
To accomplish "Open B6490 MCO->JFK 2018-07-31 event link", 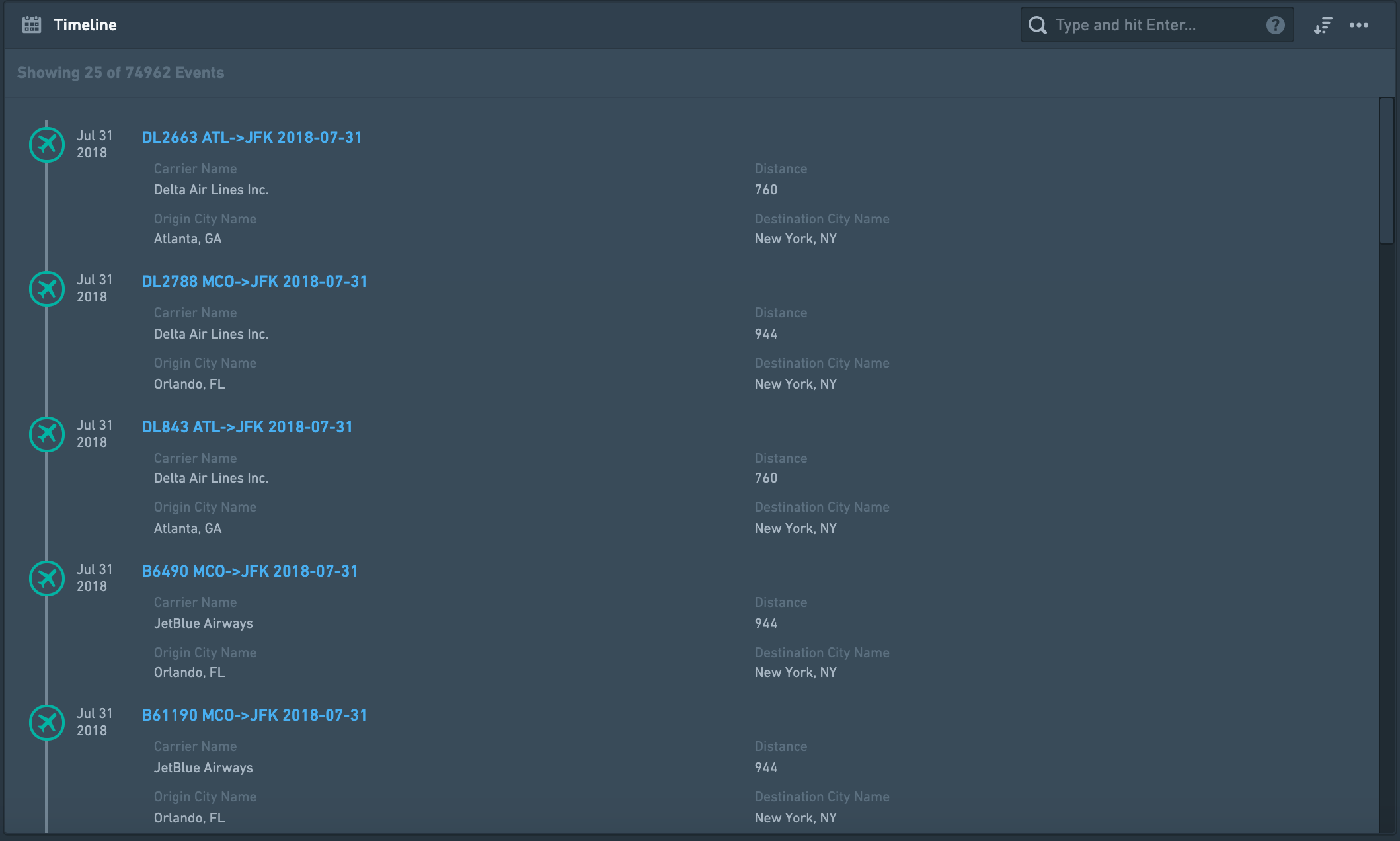I will coord(250,571).
